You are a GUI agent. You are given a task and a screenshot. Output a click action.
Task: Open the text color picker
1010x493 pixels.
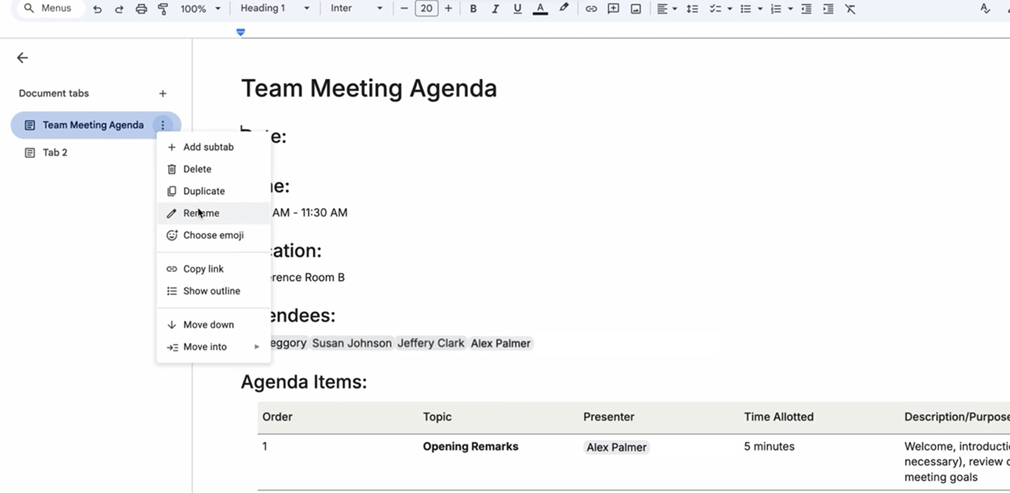tap(540, 9)
